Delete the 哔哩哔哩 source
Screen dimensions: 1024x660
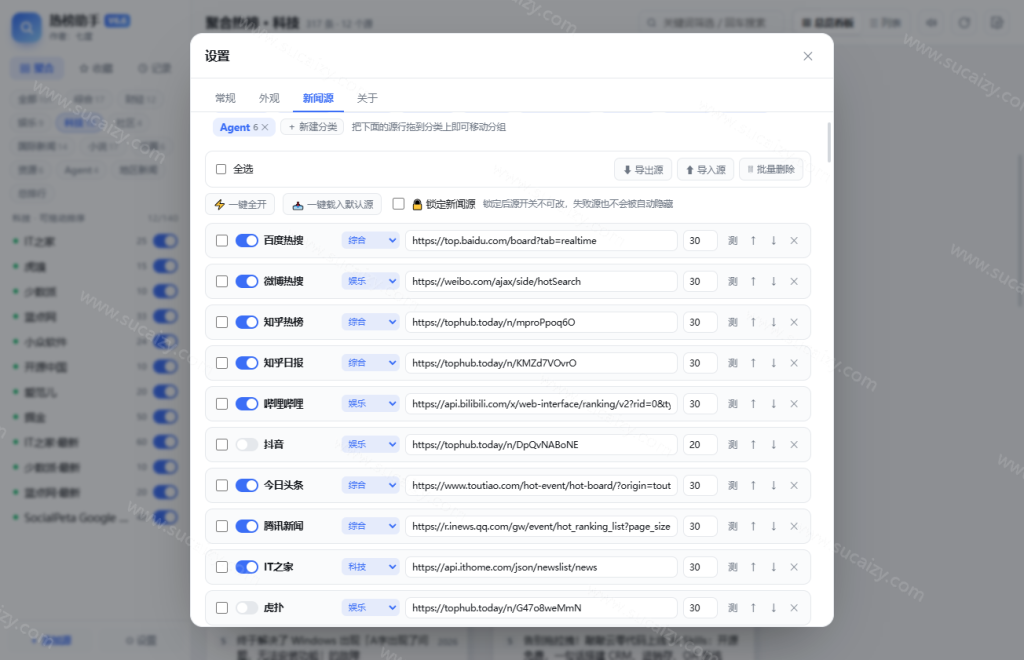[x=794, y=404]
